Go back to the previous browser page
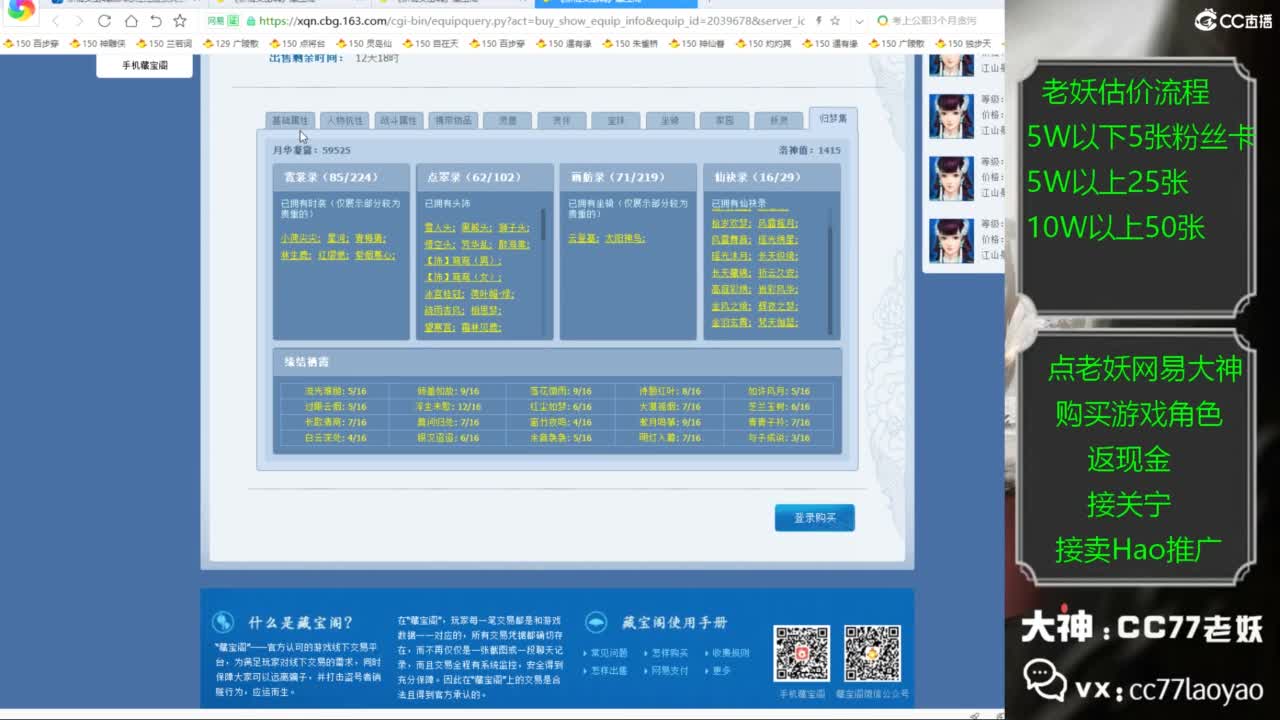The image size is (1280, 720). click(56, 21)
